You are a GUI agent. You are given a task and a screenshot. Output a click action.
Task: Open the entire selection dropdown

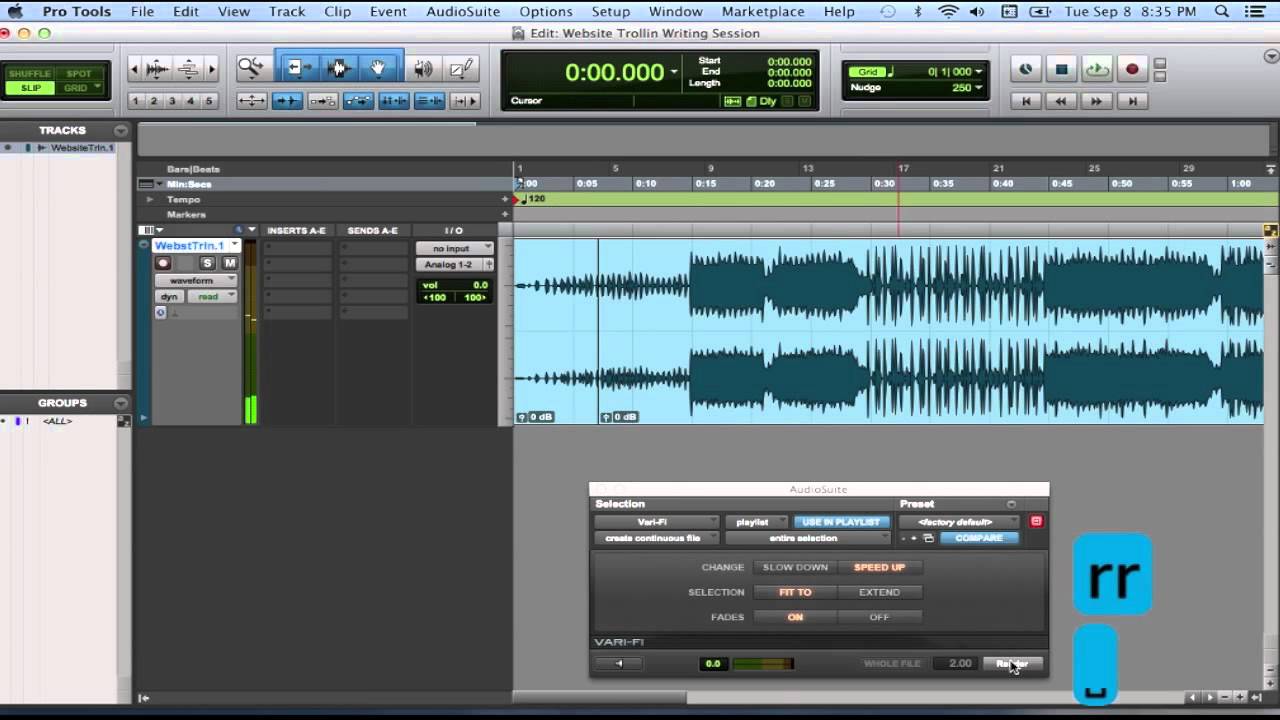[x=808, y=538]
